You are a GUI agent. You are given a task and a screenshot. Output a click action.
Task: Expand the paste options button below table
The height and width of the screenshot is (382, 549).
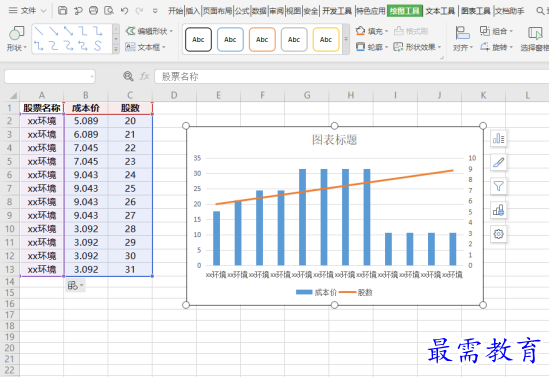(x=75, y=285)
